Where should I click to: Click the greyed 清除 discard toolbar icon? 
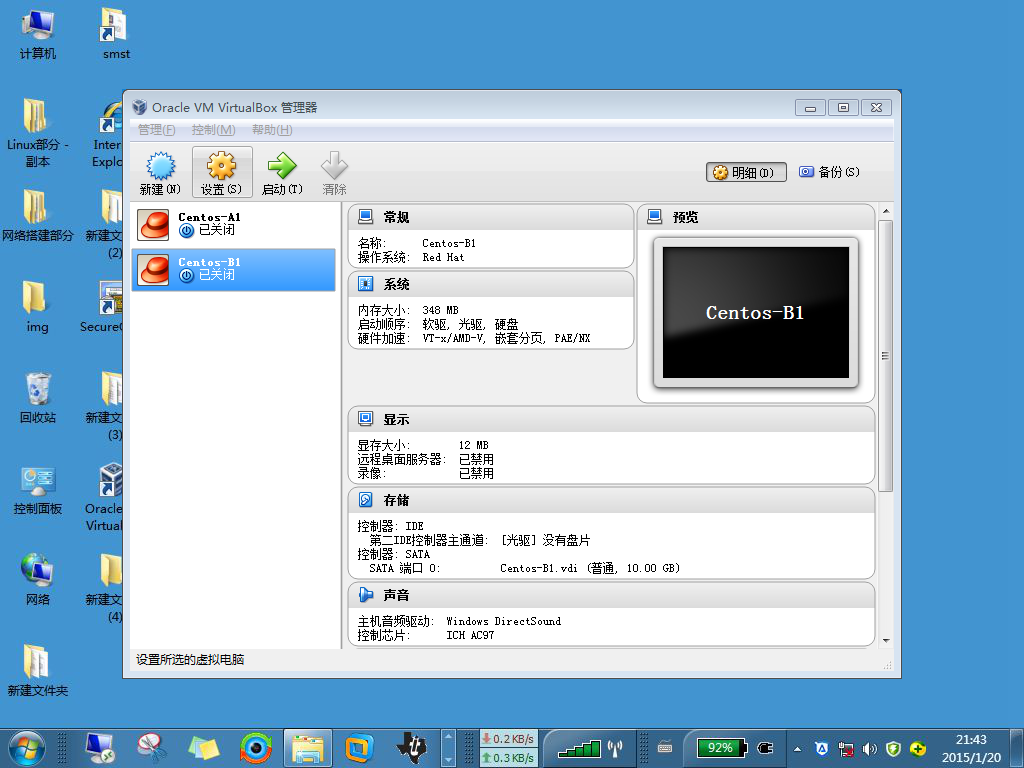point(334,172)
